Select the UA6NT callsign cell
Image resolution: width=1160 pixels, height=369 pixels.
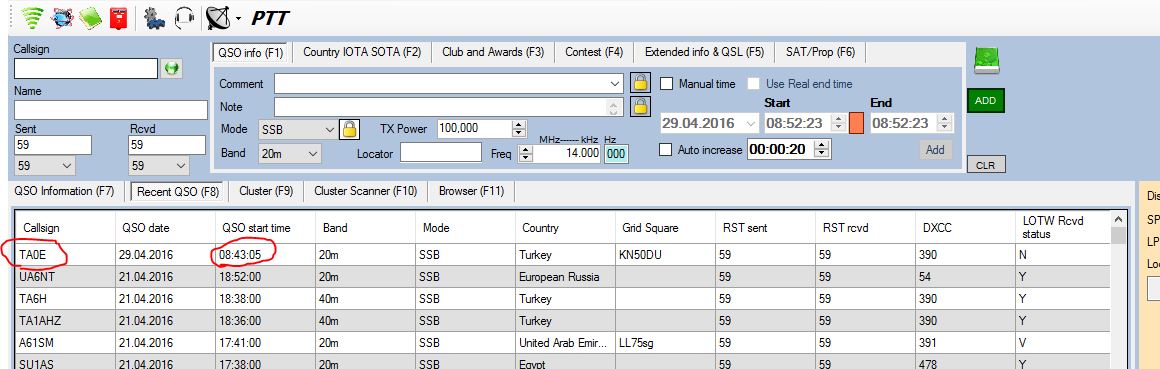pos(65,277)
